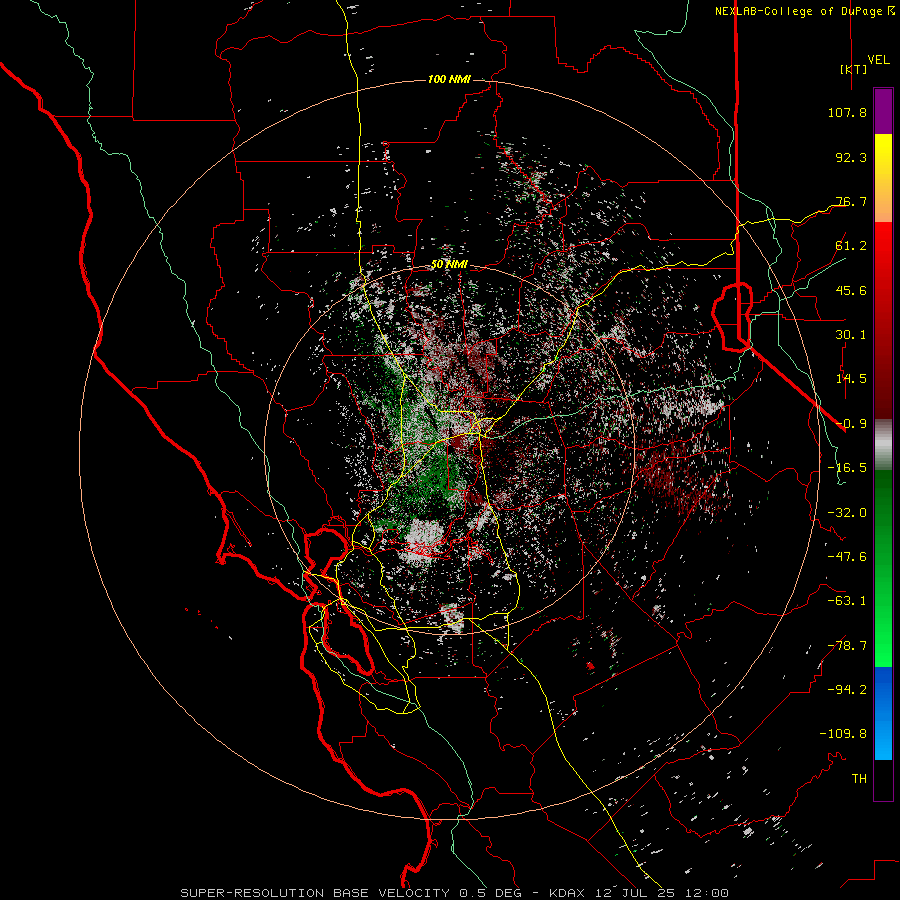Pick the dark TH segment of the scale
The image size is (900, 900).
click(x=883, y=780)
